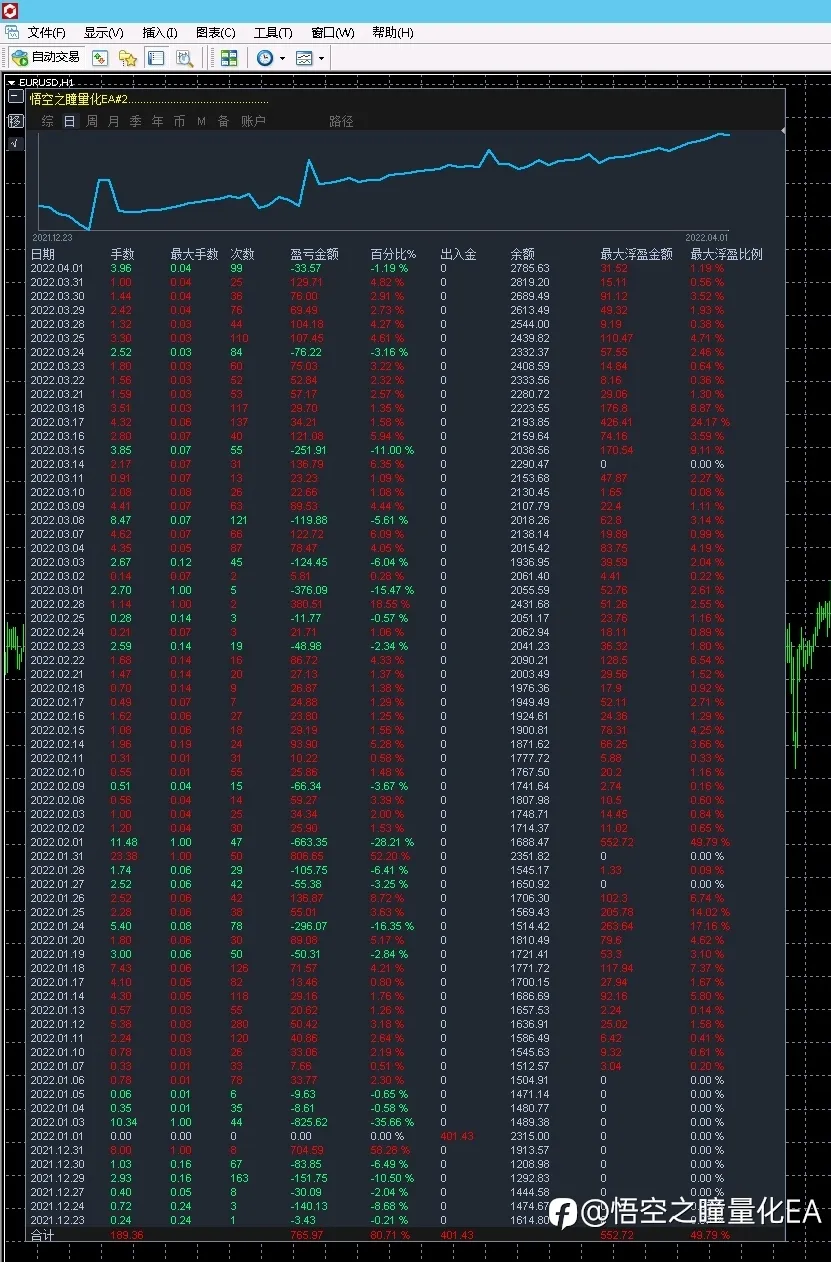Click total percentage 80.71 %
Viewport: 831px width, 1262px height.
point(392,1235)
